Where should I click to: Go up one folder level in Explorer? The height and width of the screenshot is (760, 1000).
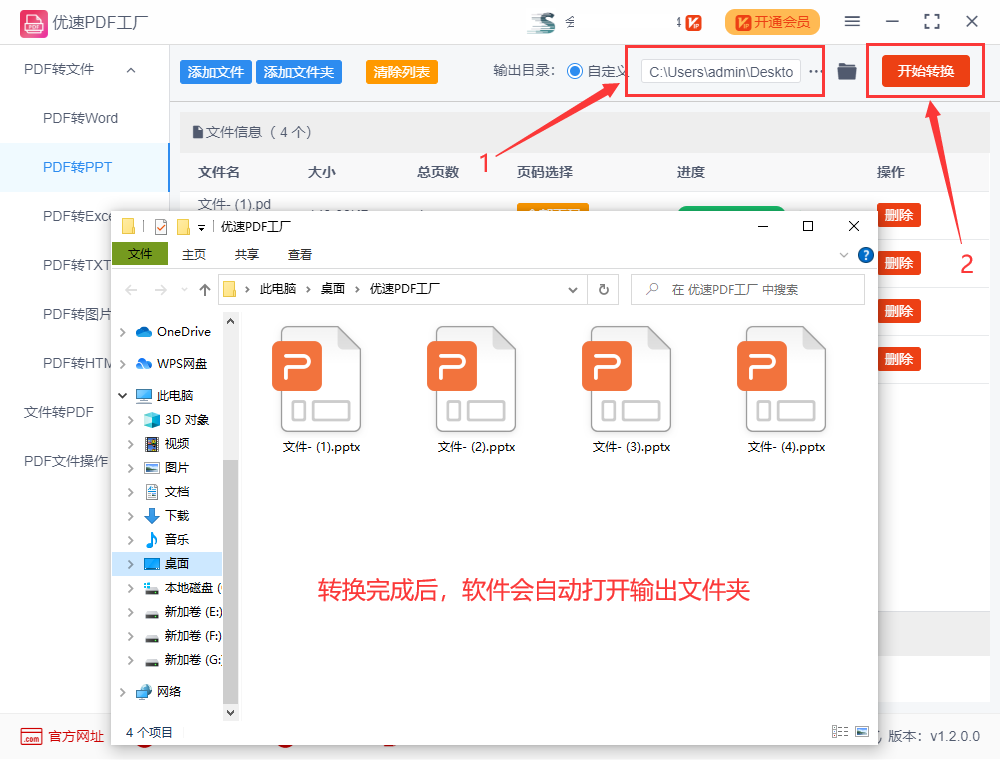click(x=205, y=290)
